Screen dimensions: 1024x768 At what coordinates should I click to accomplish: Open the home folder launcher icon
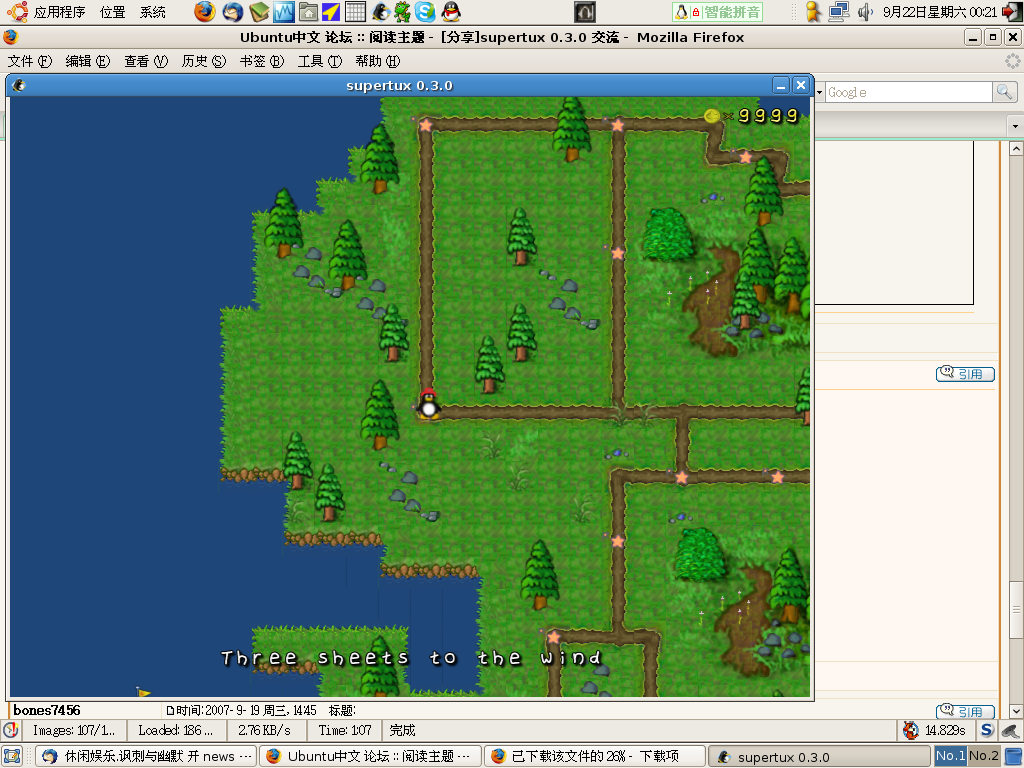point(308,12)
